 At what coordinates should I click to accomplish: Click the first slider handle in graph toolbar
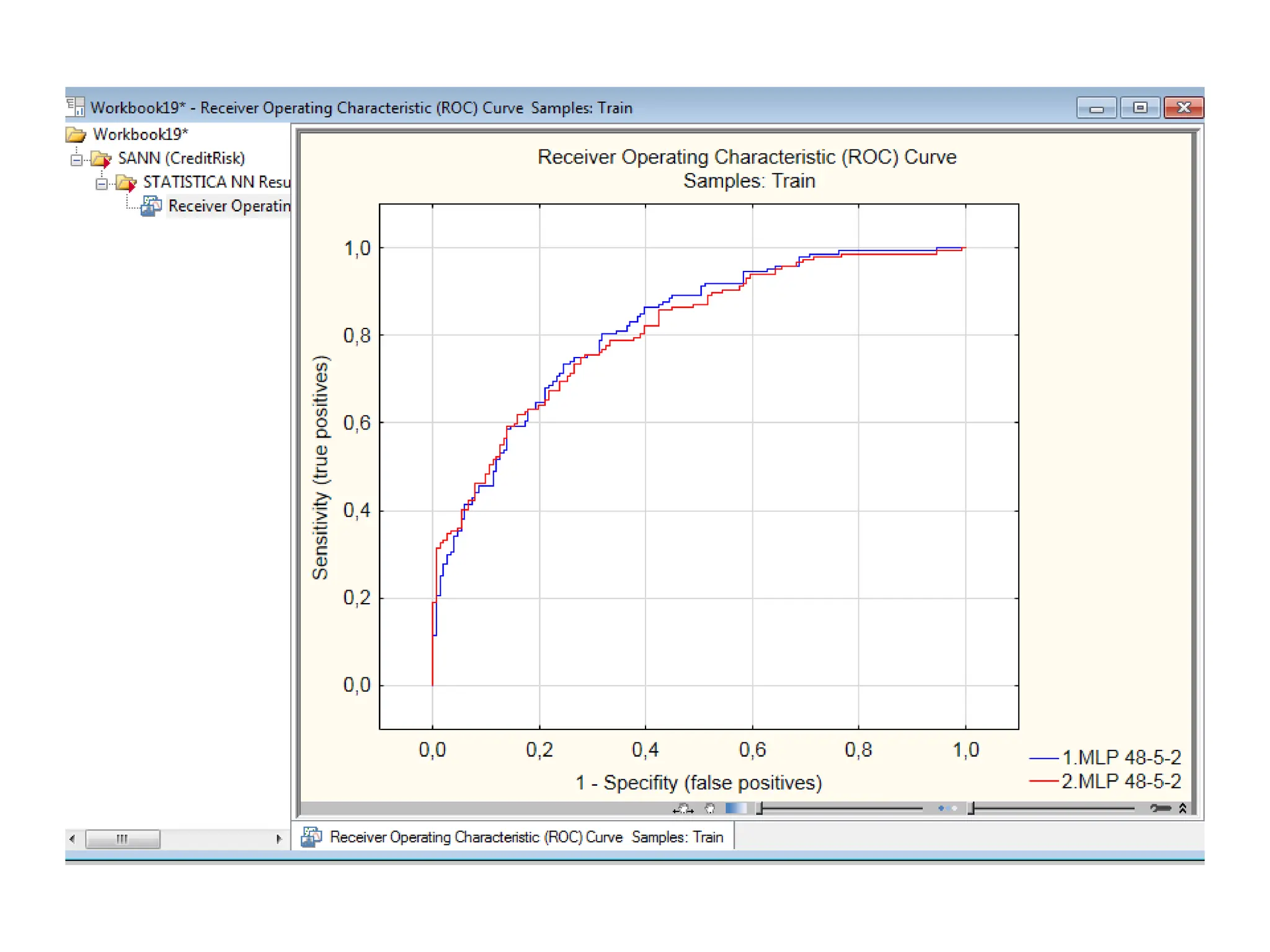(760, 808)
